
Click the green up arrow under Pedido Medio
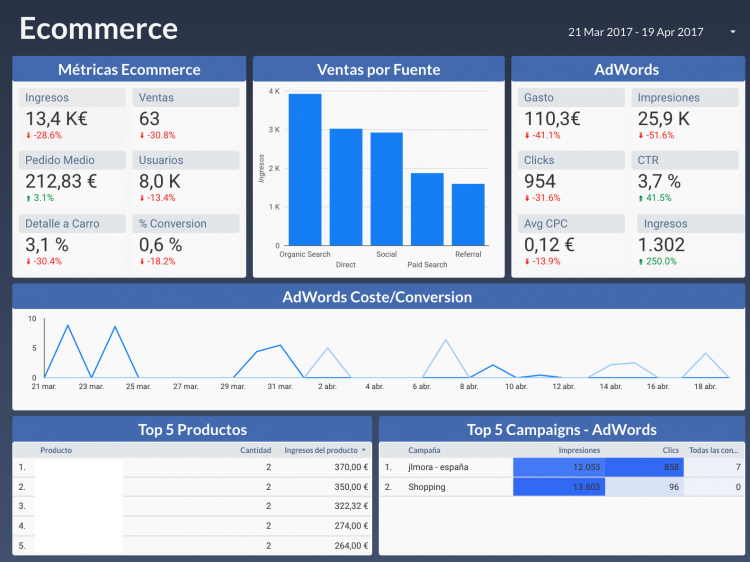[28, 198]
